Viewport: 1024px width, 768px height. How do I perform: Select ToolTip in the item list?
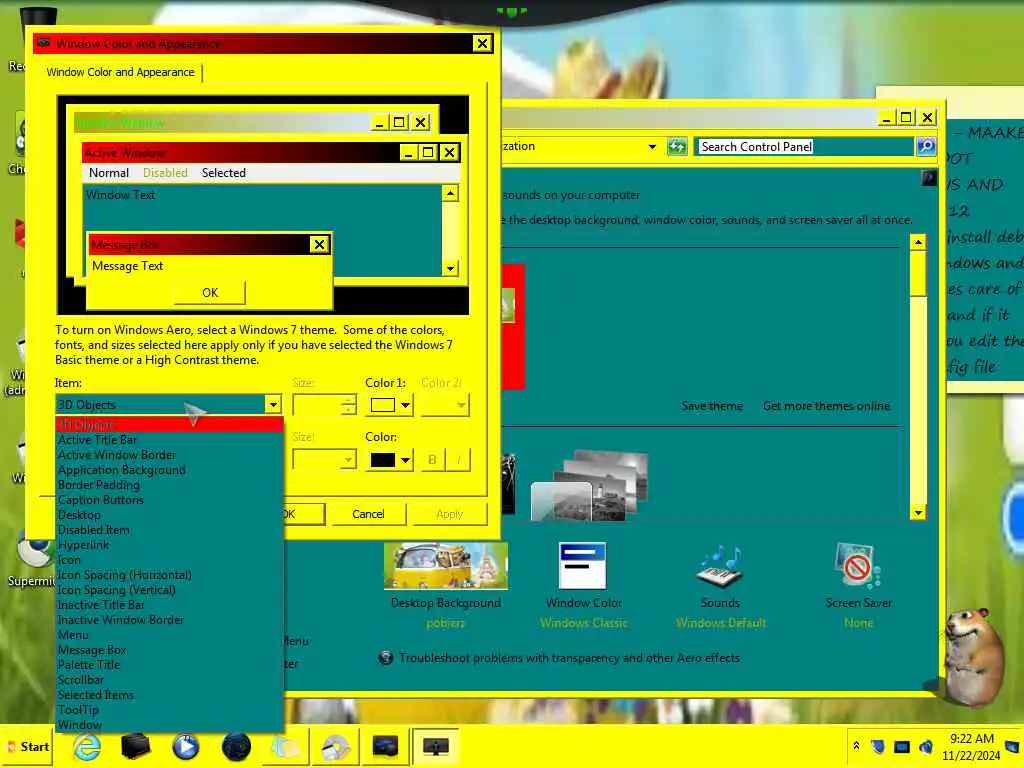(x=170, y=710)
